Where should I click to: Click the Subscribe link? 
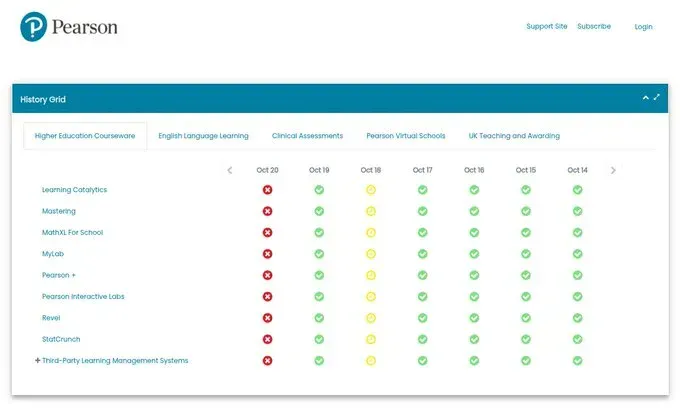(594, 27)
